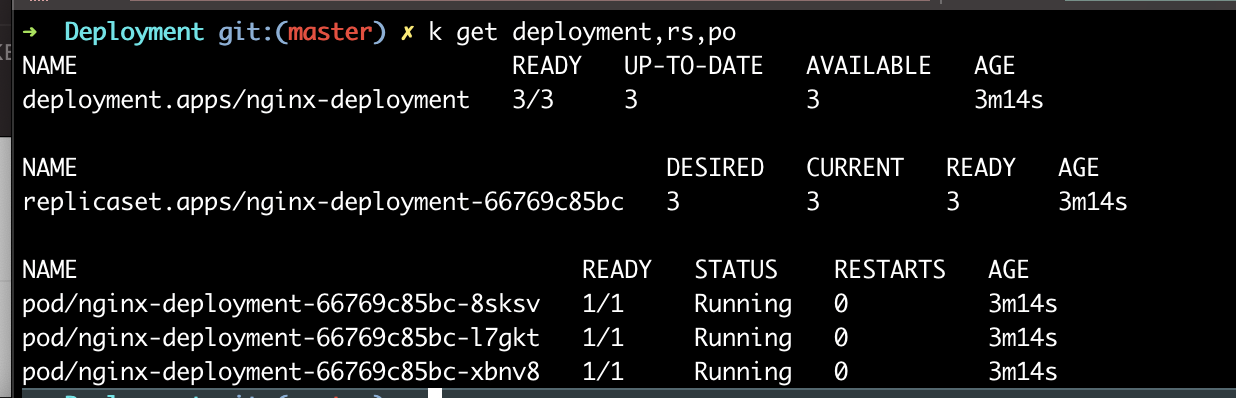Click 'deployment.apps/nginx-deployment' name
The height and width of the screenshot is (398, 1236).
coord(245,100)
